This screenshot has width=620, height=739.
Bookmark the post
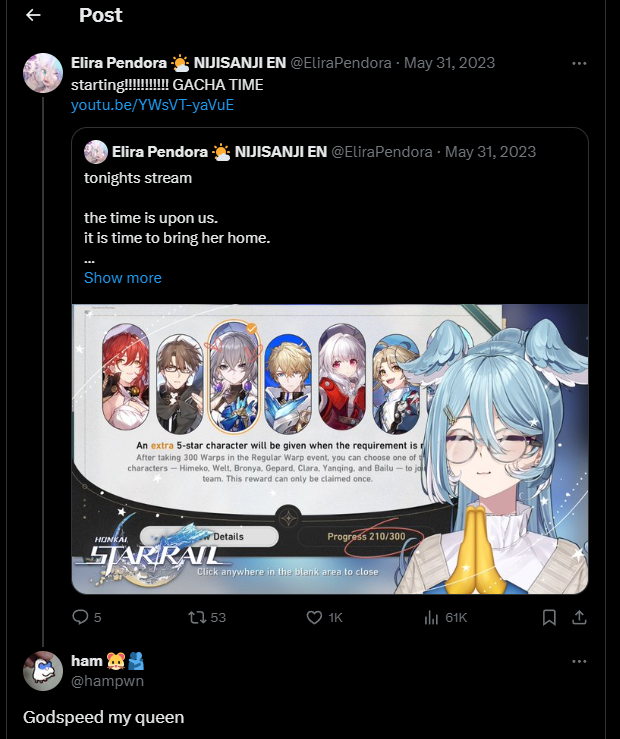pos(549,617)
